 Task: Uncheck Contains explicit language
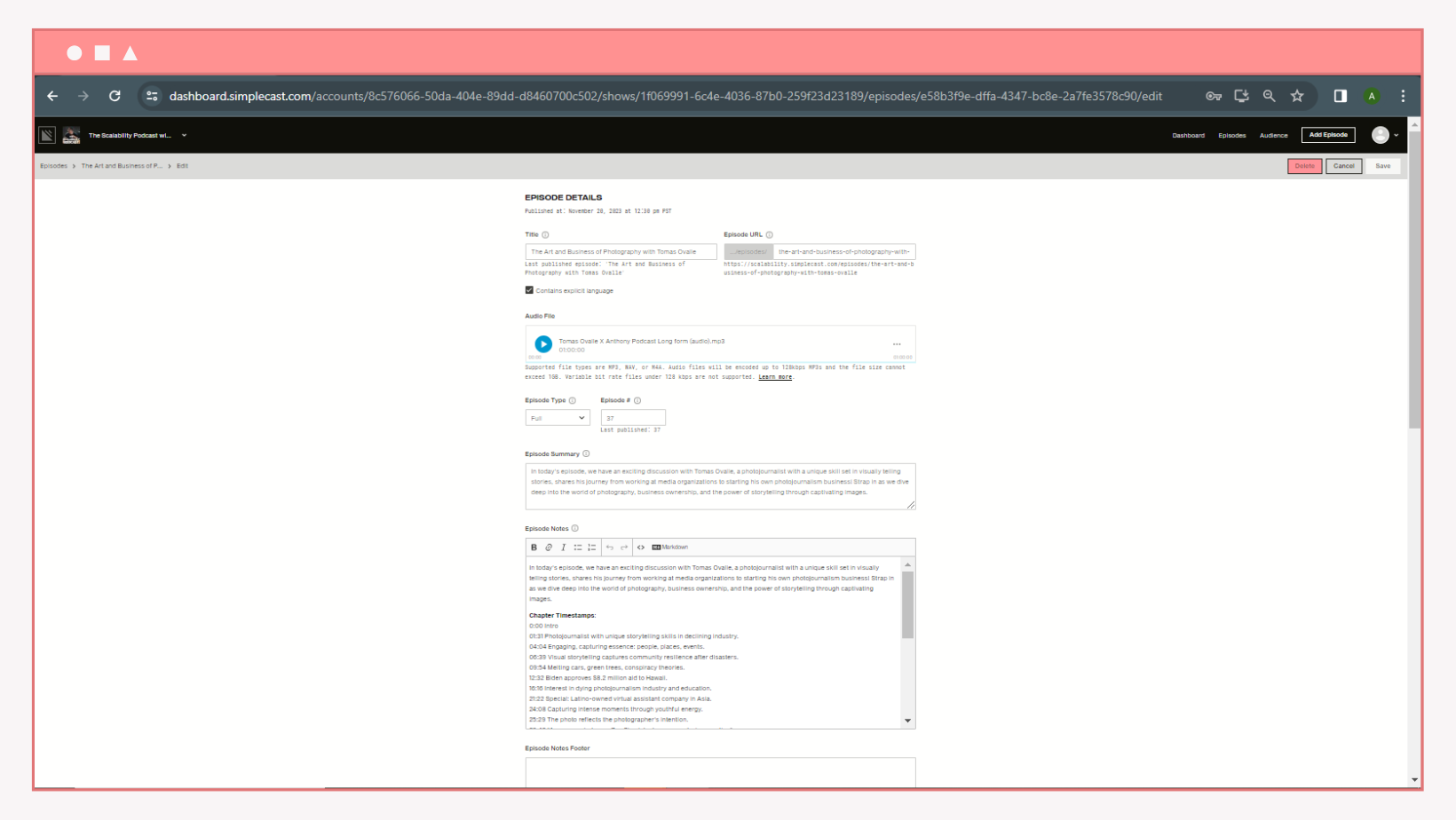pos(529,290)
